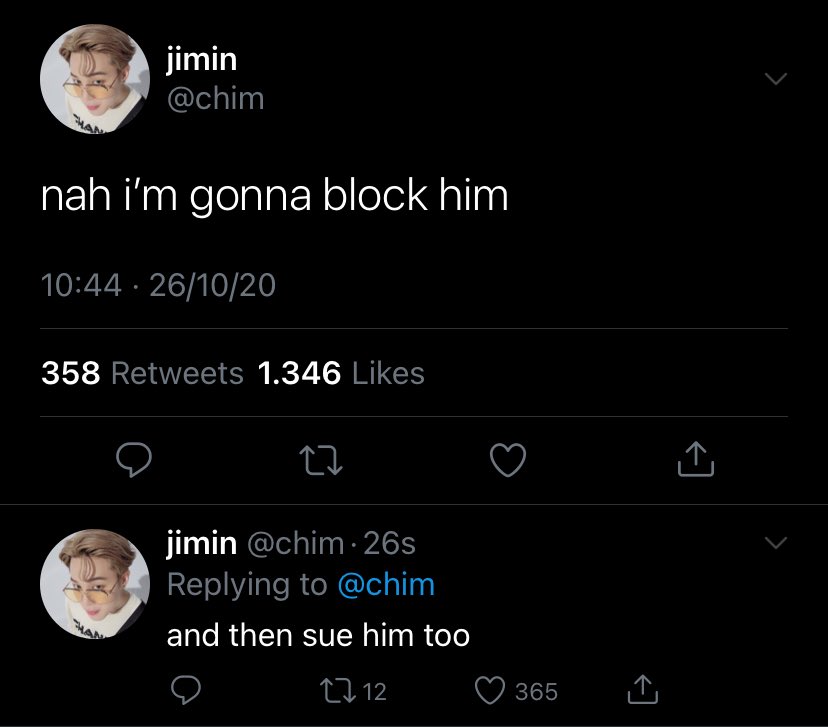Share the main tweet via share icon

click(x=695, y=459)
